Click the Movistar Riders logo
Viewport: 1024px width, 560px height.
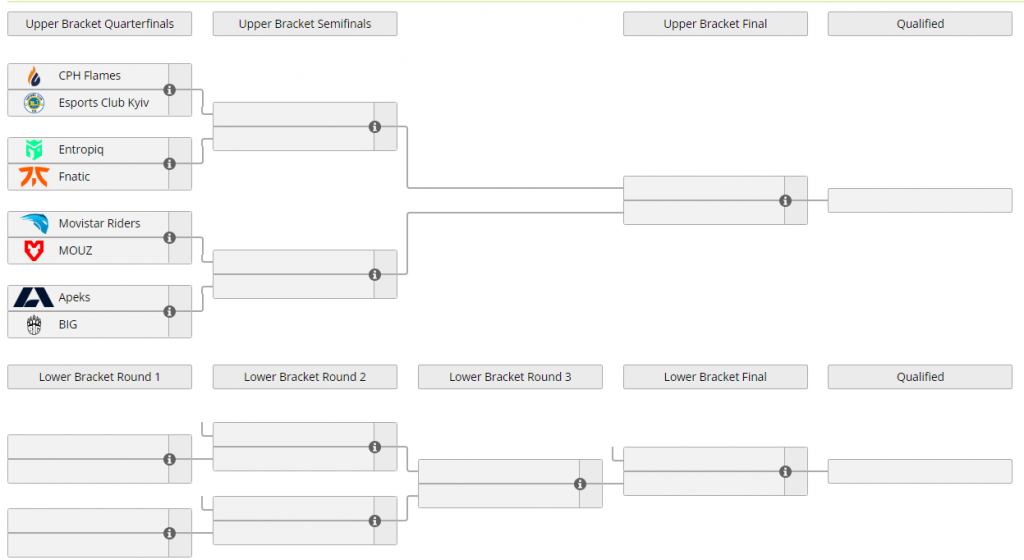coord(34,224)
